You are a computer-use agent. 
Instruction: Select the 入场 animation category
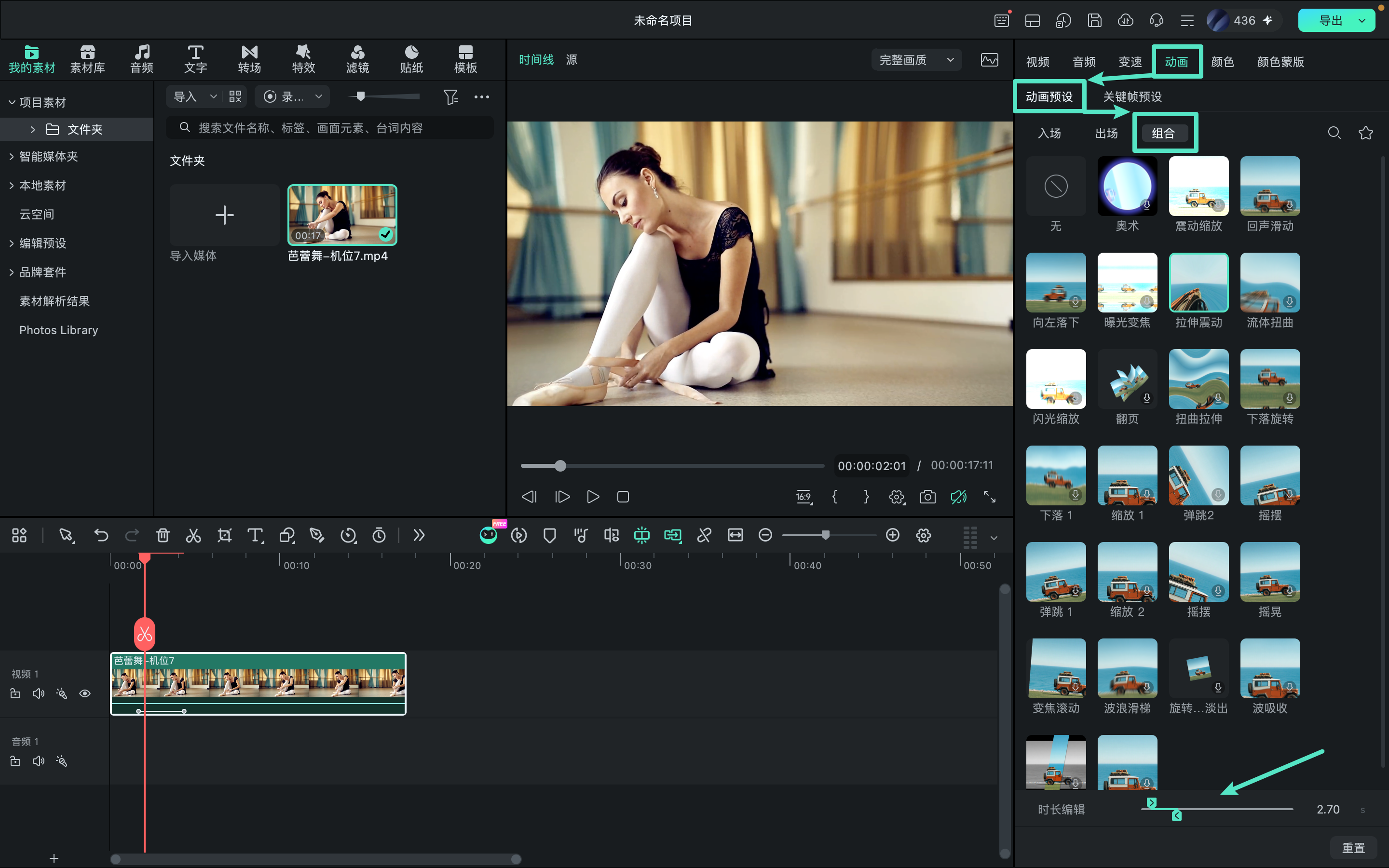pos(1049,133)
